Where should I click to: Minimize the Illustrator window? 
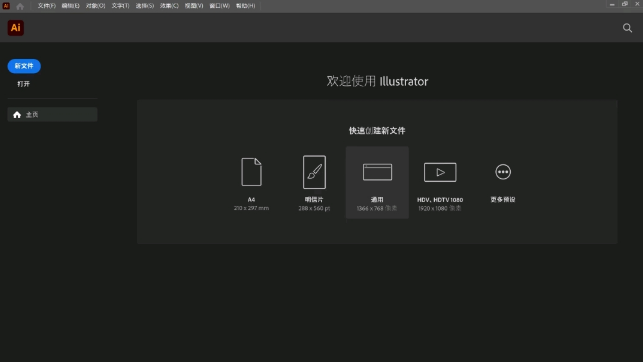coord(612,5)
